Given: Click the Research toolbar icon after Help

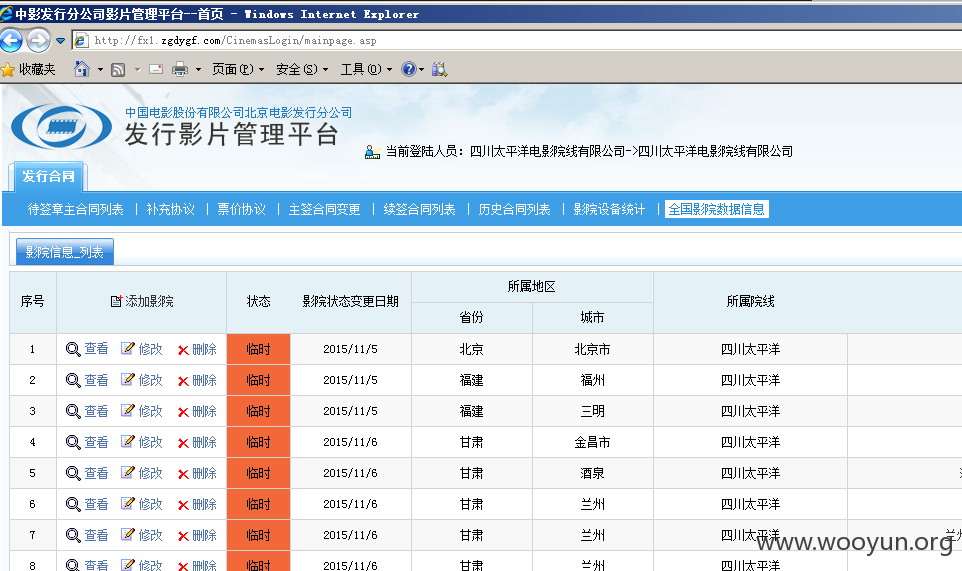Looking at the screenshot, I should pyautogui.click(x=439, y=69).
